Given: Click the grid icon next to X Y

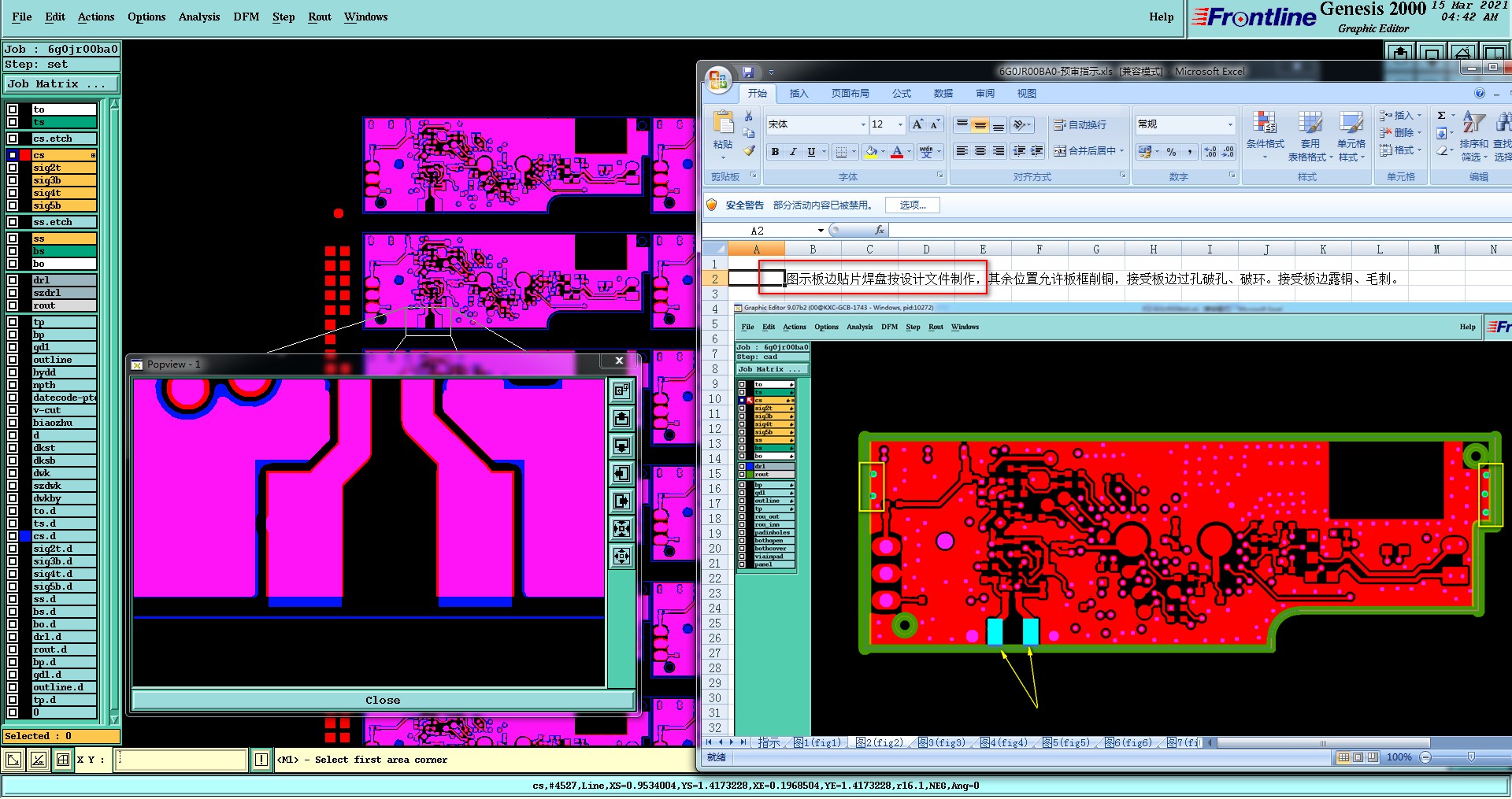Looking at the screenshot, I should (62, 760).
